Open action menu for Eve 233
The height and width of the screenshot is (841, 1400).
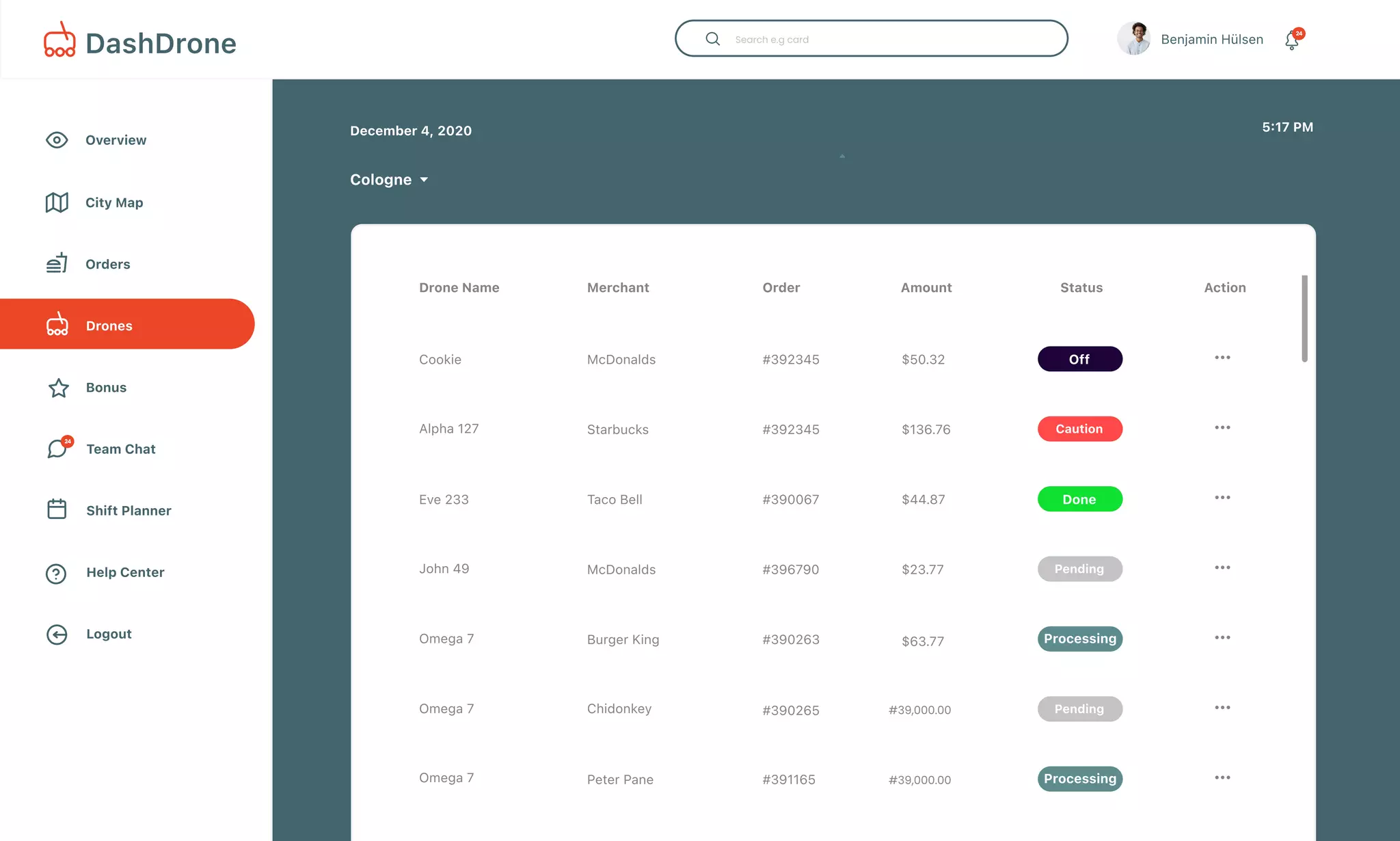click(x=1222, y=498)
